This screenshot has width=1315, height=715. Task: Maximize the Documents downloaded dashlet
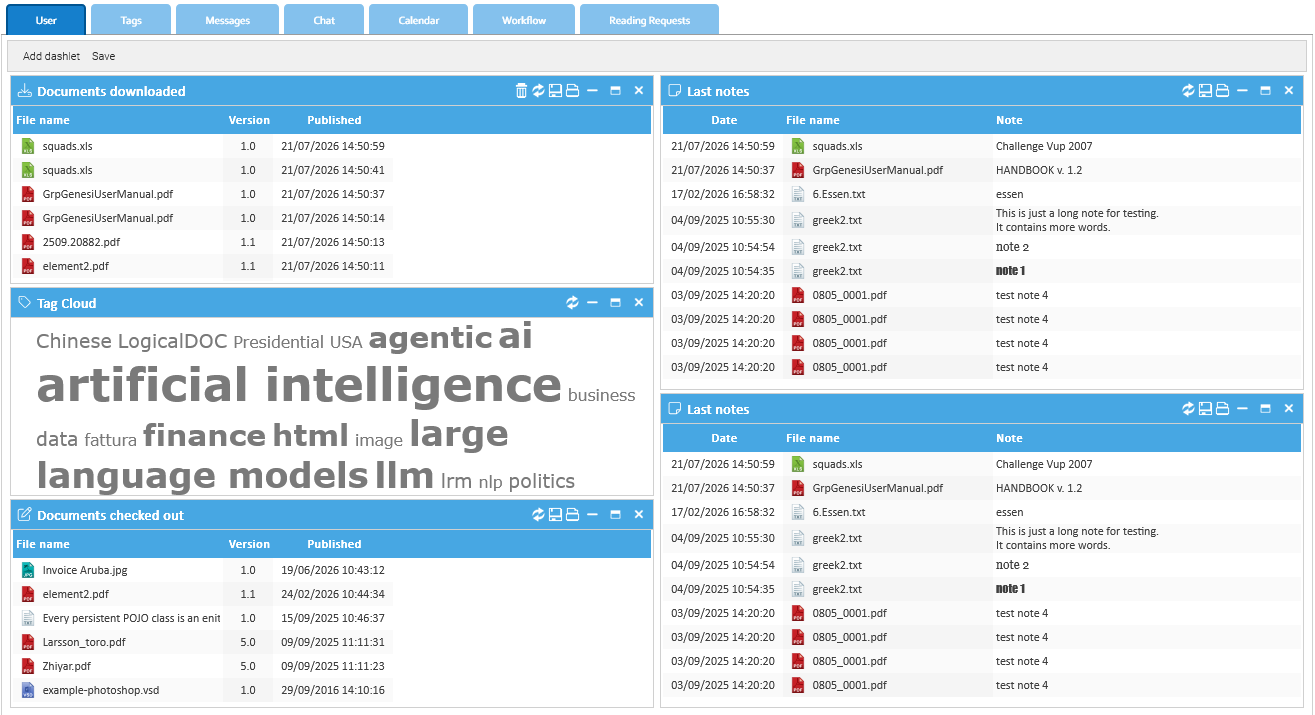pos(615,91)
